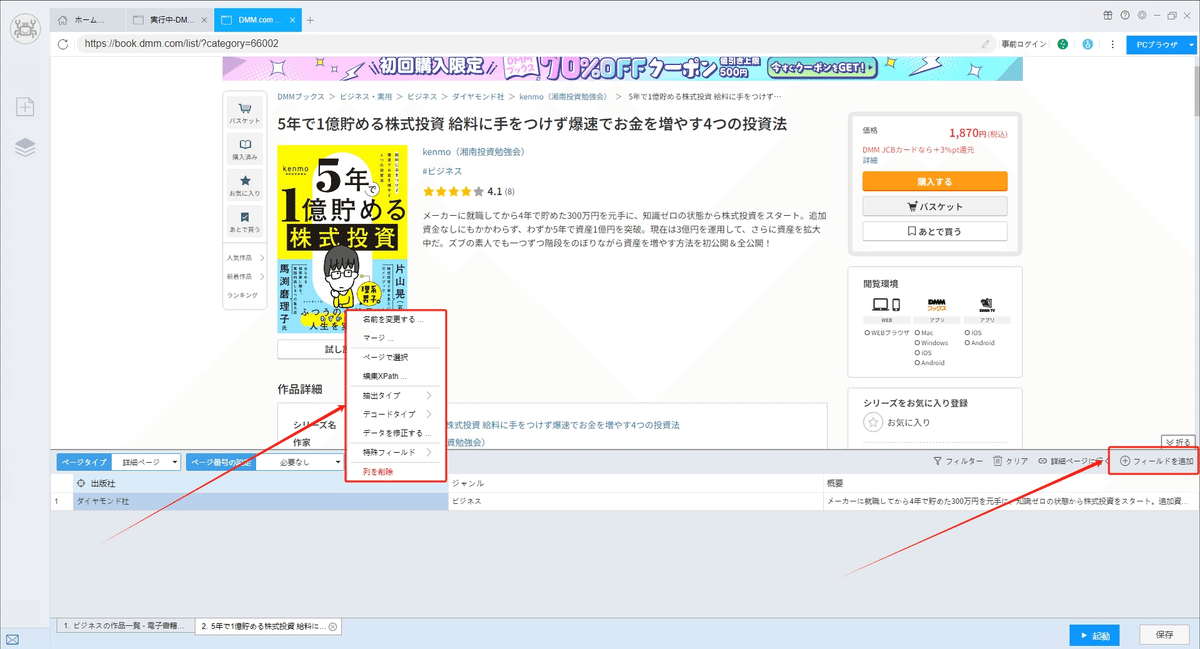Screen dimensions: 1200x649
Task: Expand the 特殊フィールド submenu
Action: 396,452
